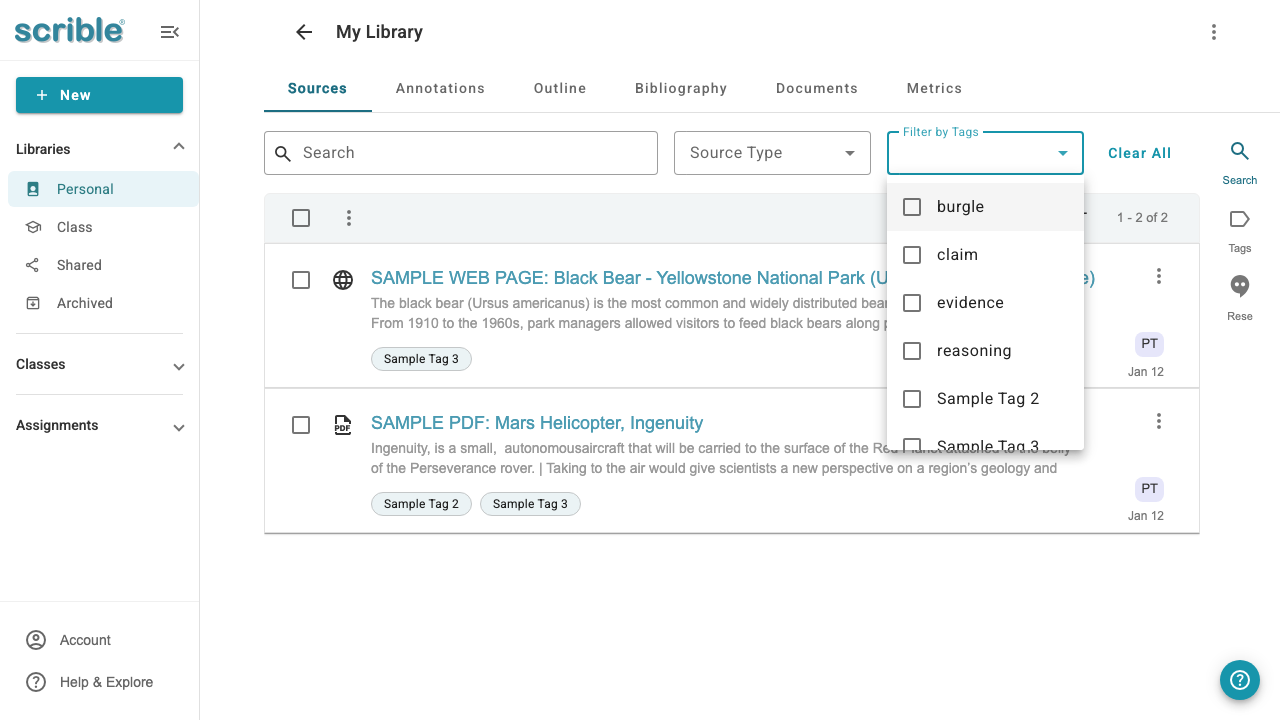The image size is (1280, 720).
Task: Toggle the select-all checkbox in list header
Action: click(301, 218)
